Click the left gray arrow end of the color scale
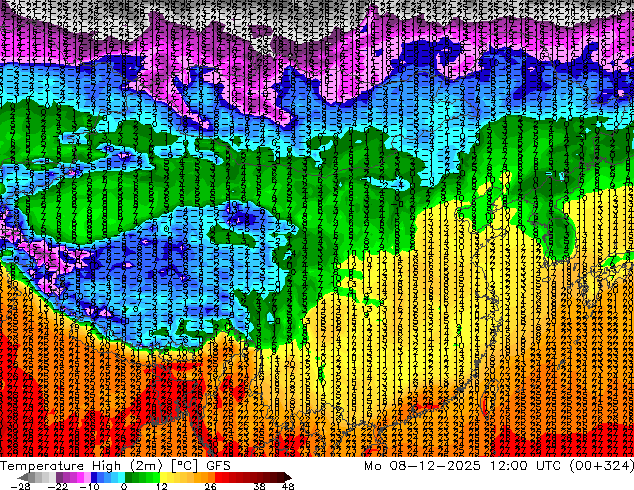634x490 pixels. pyautogui.click(x=23, y=477)
